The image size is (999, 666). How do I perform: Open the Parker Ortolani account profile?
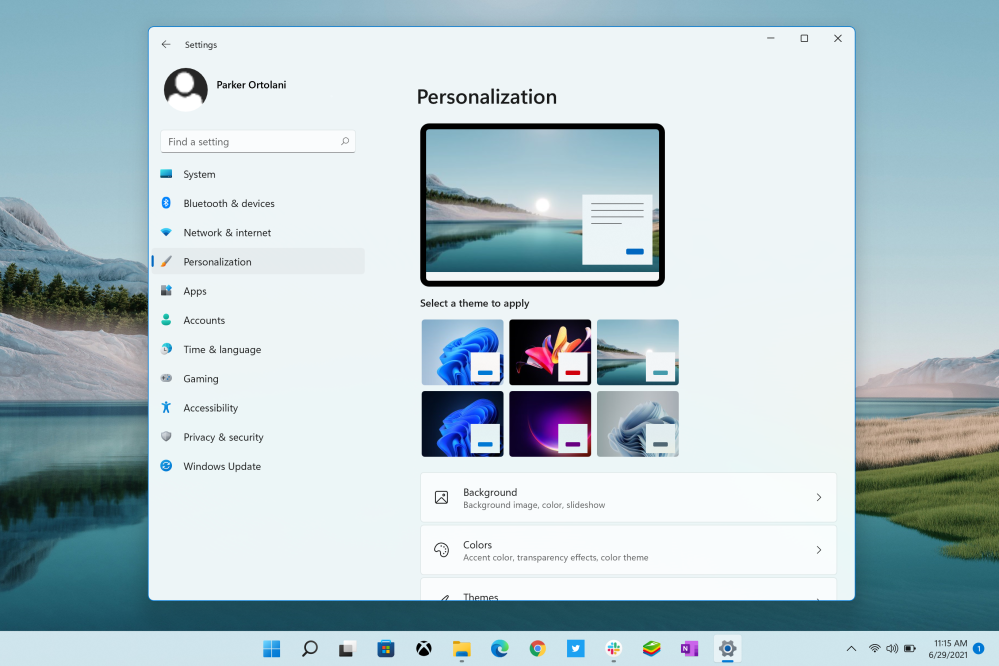pos(186,90)
